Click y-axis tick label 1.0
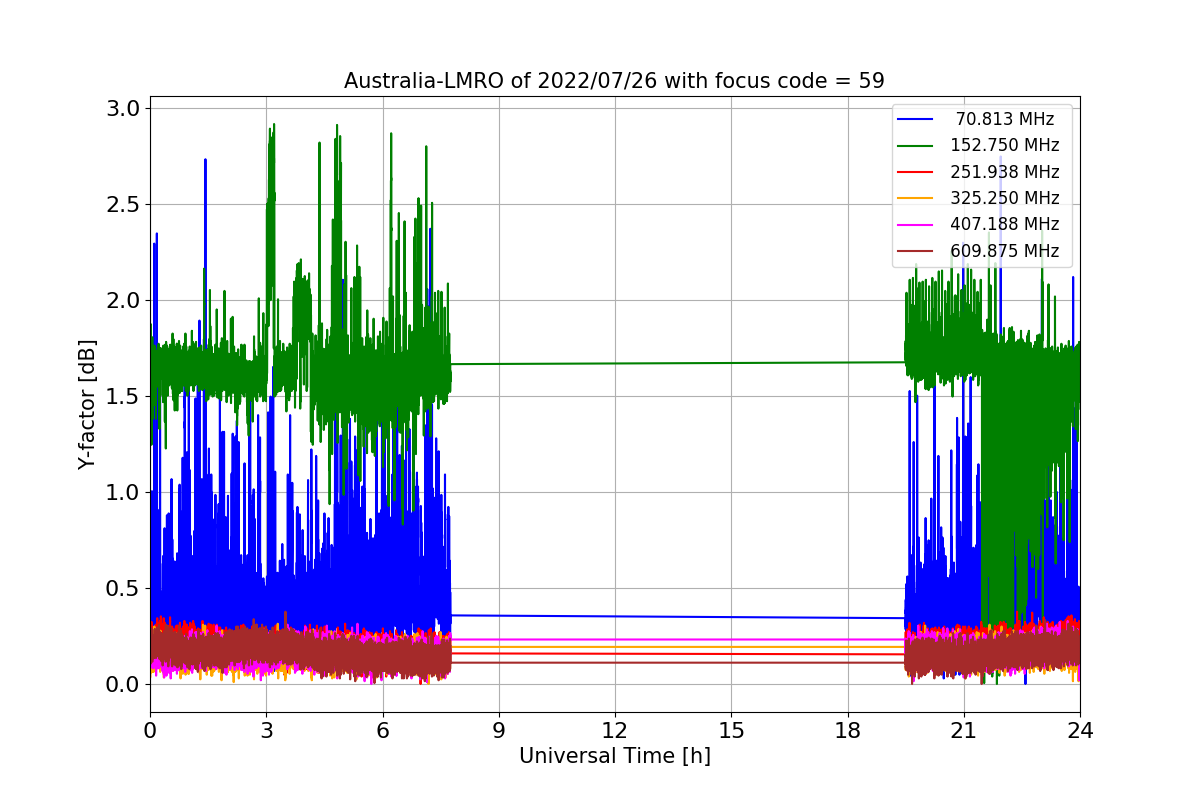Image resolution: width=1200 pixels, height=800 pixels. pyautogui.click(x=124, y=493)
